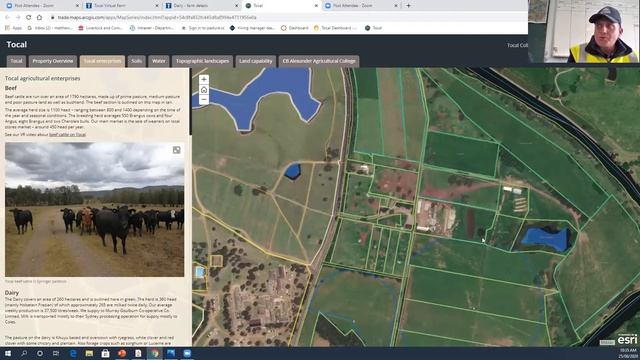Open the Photos app taskbar icon
The width and height of the screenshot is (640, 360).
coord(171,353)
